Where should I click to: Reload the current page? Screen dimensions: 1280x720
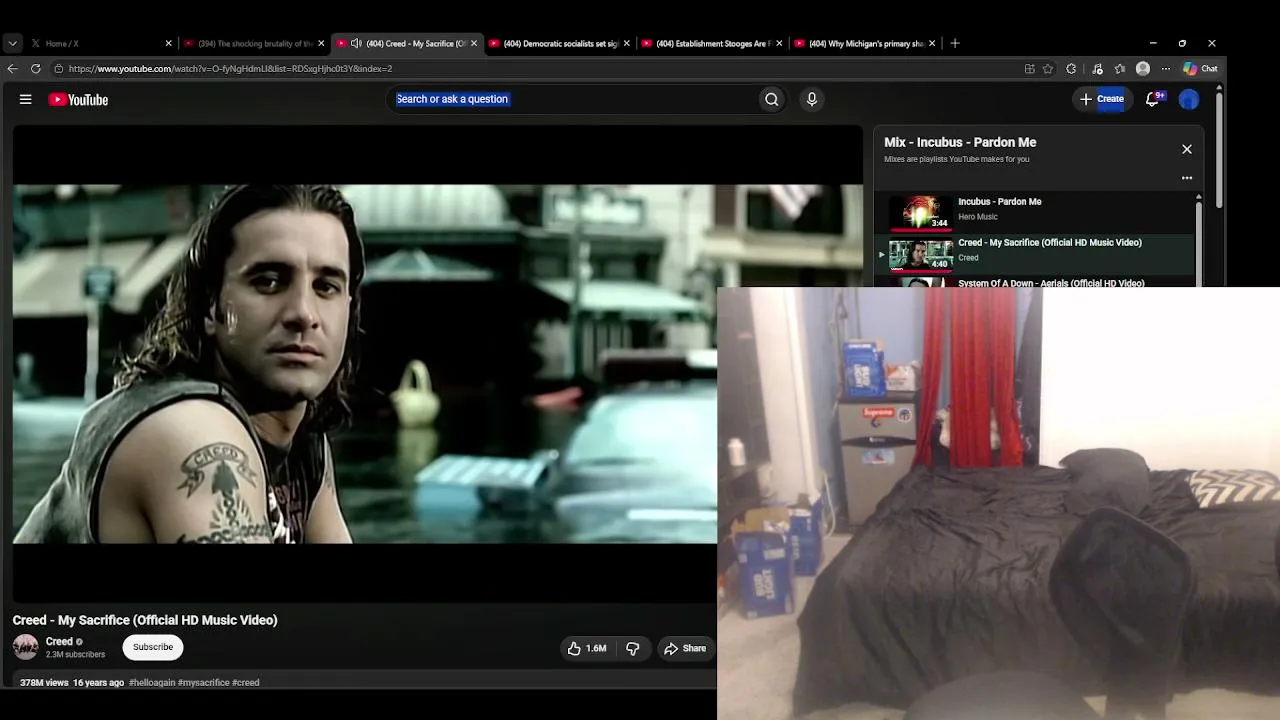tap(36, 69)
